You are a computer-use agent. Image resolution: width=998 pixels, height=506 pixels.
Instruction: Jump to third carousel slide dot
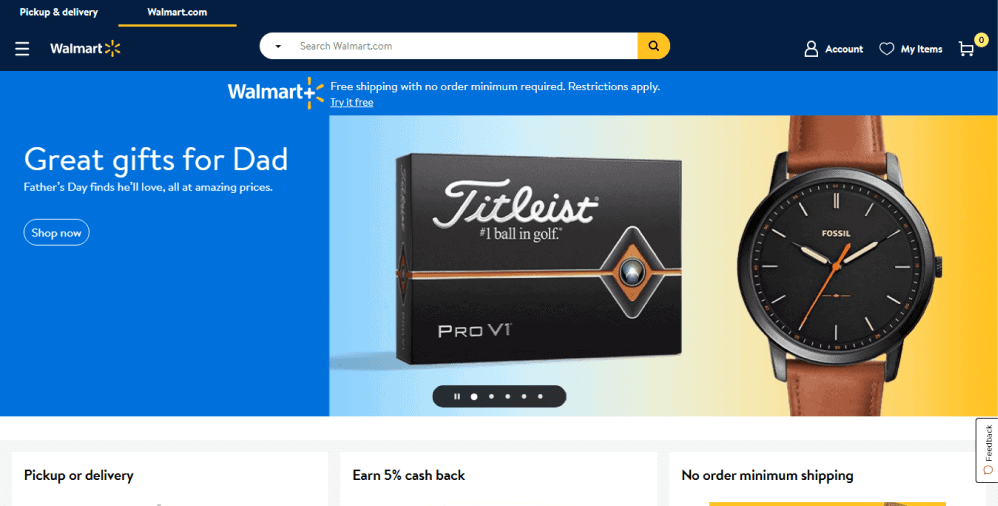tap(508, 397)
